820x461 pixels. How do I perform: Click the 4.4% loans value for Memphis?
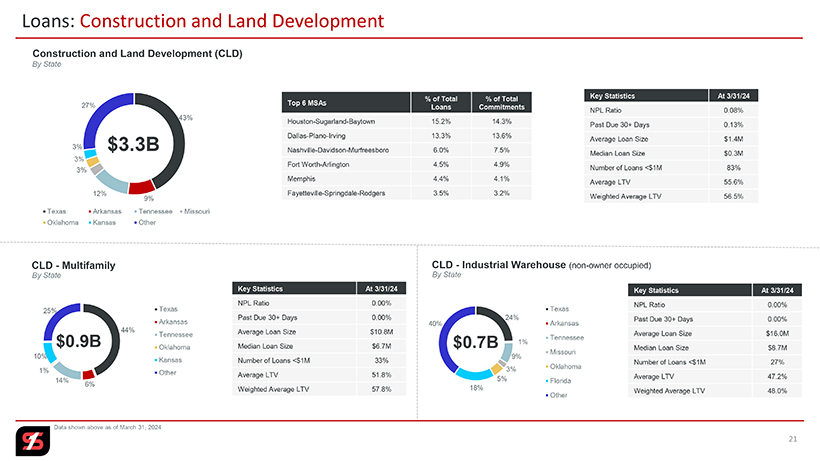[x=441, y=179]
